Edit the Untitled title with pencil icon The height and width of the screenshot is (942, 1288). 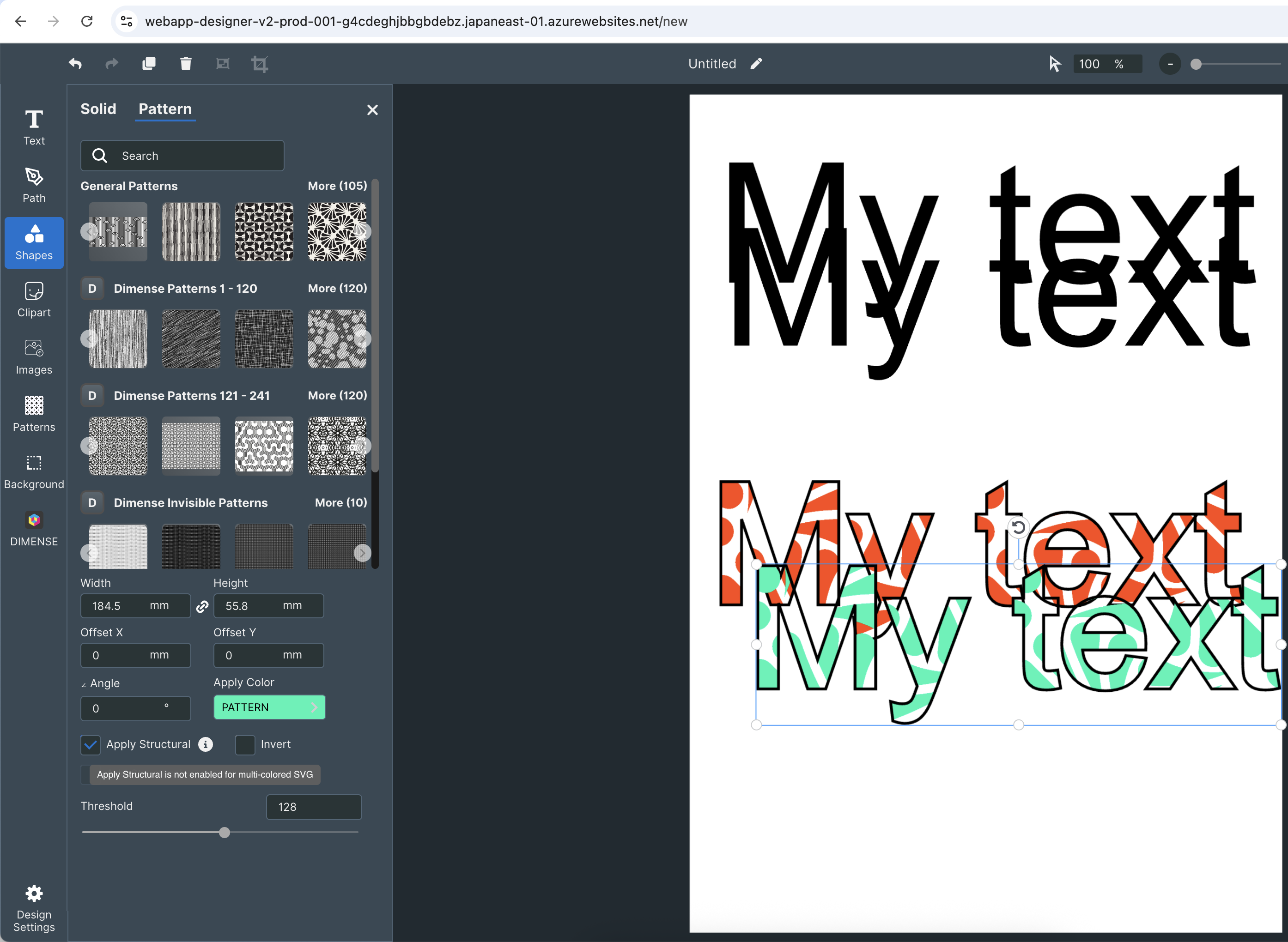[x=756, y=63]
